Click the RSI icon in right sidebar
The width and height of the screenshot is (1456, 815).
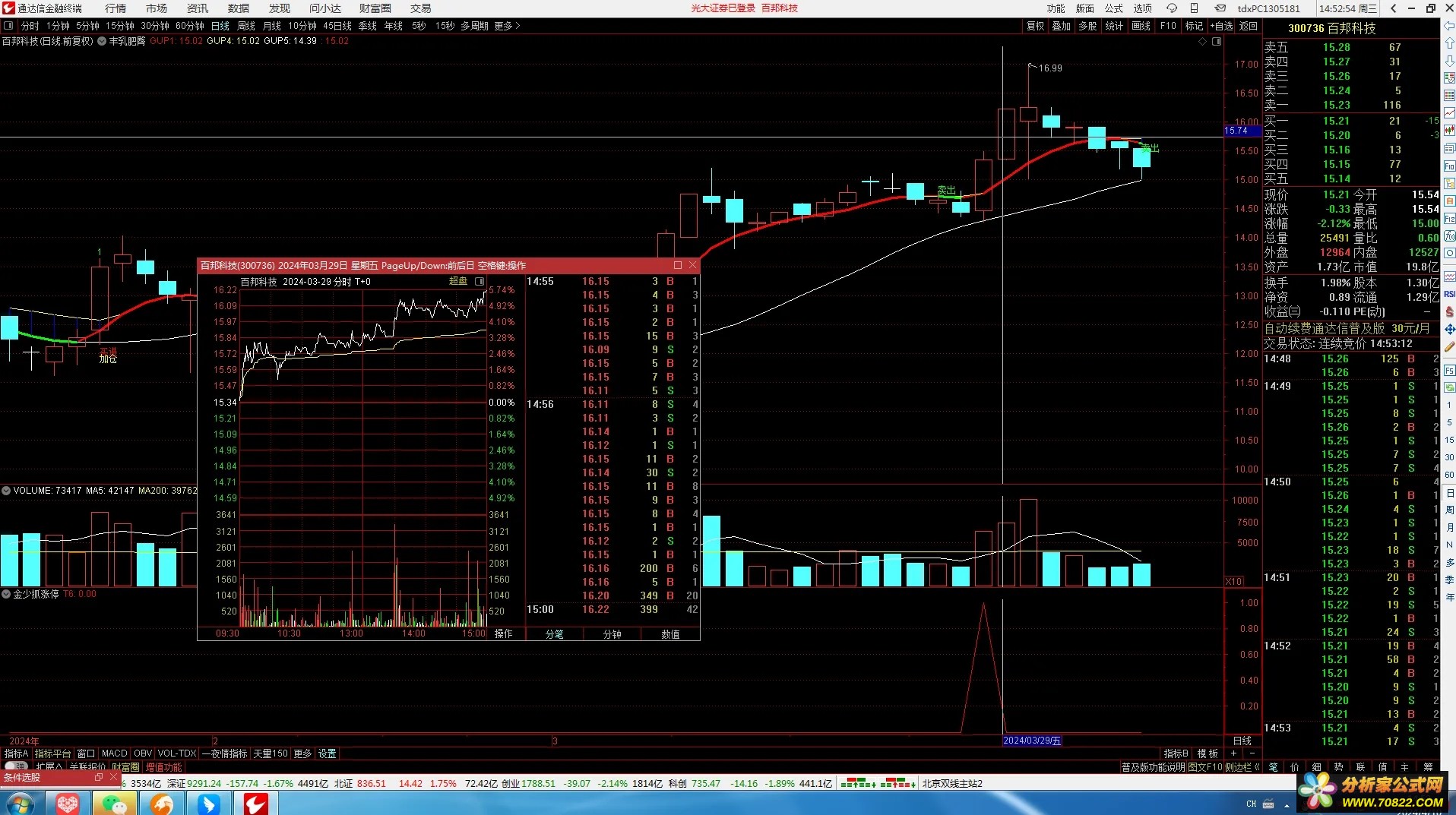click(x=1449, y=294)
